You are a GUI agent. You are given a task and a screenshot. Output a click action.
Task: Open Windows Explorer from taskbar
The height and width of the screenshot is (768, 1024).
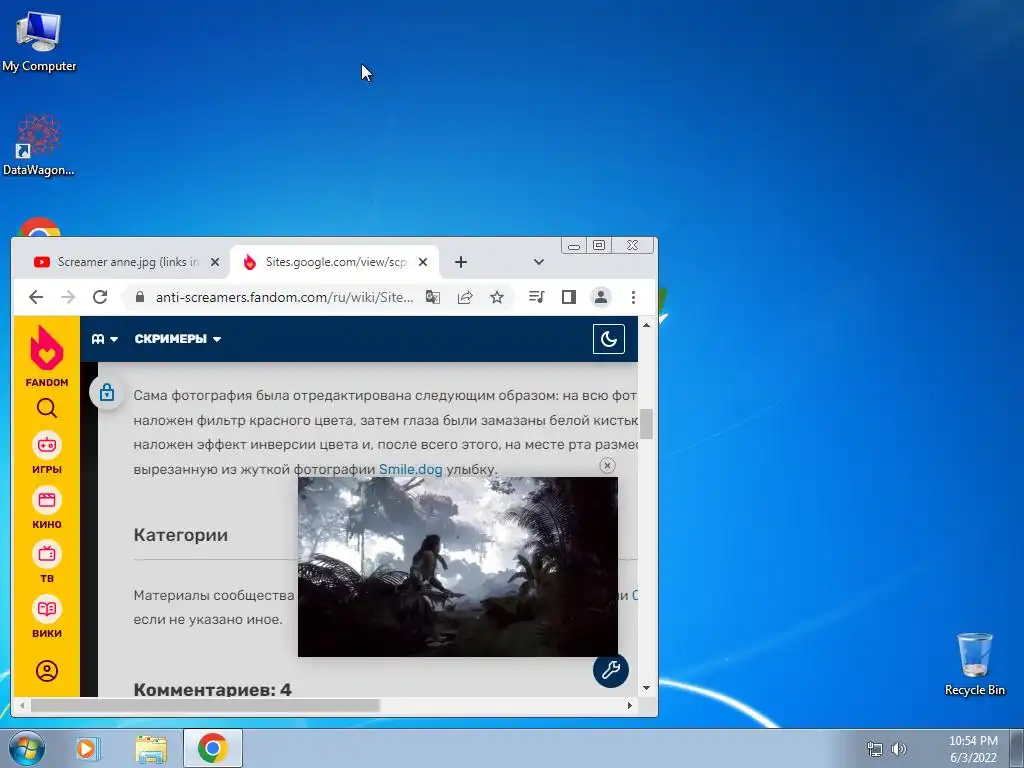point(151,748)
